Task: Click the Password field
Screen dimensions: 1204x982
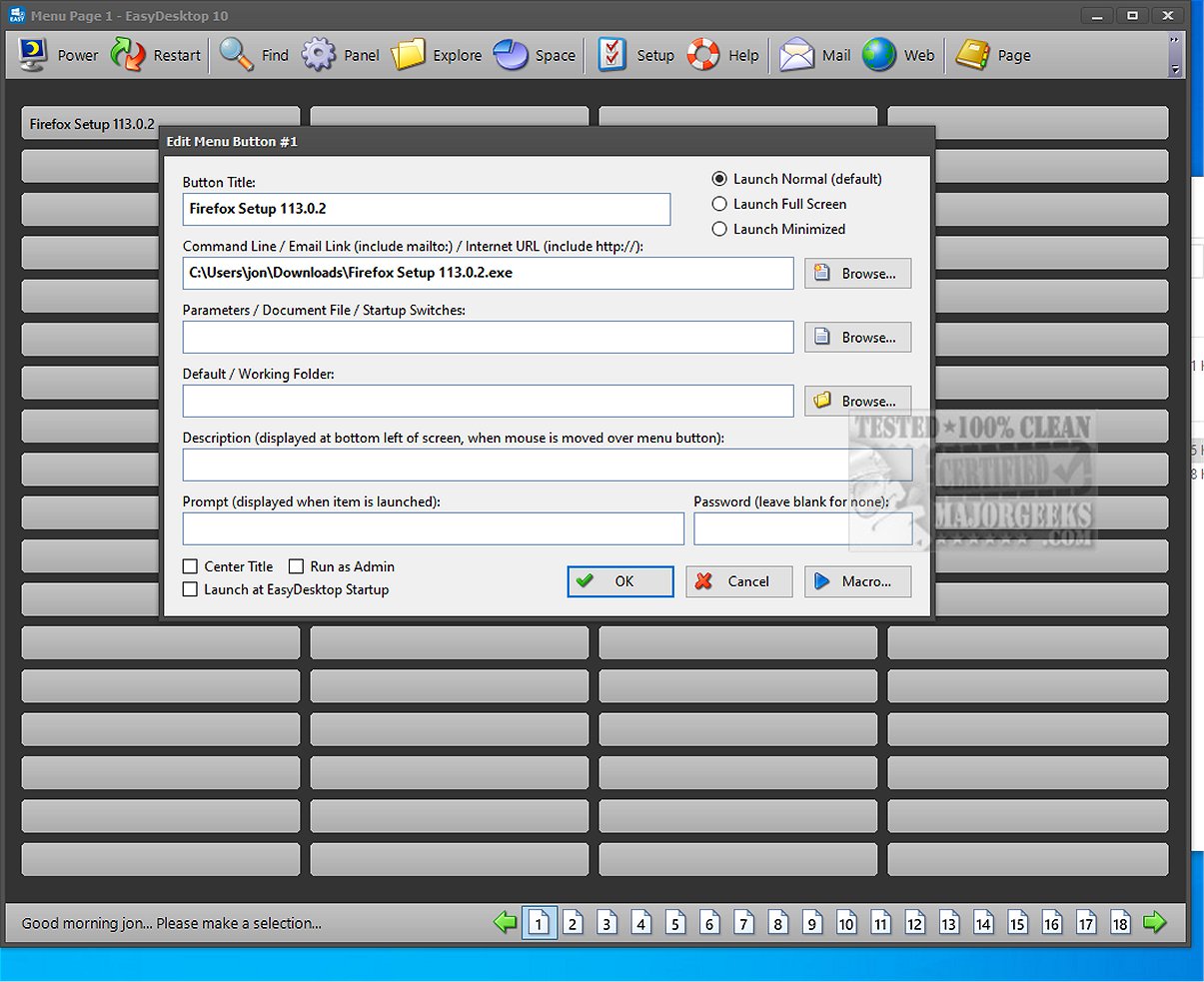Action: tap(802, 528)
